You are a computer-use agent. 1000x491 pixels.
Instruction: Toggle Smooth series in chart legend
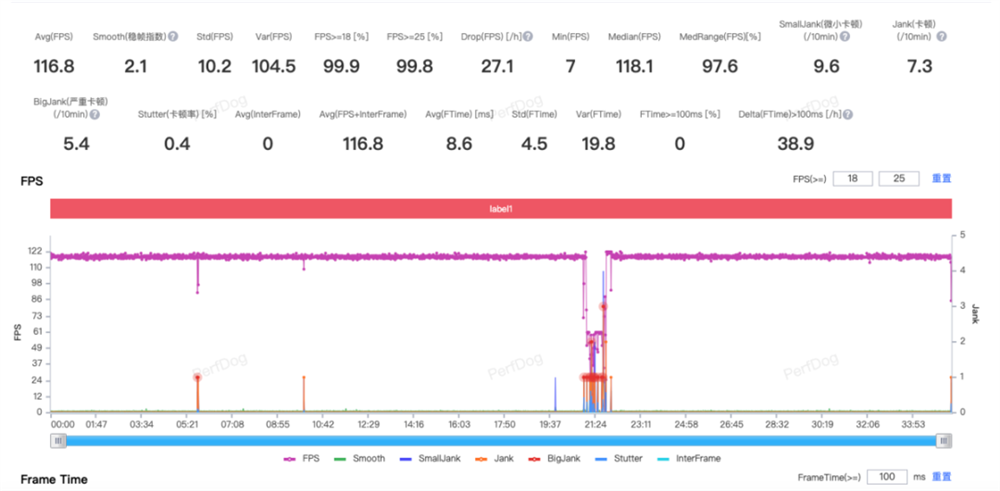pyautogui.click(x=360, y=458)
